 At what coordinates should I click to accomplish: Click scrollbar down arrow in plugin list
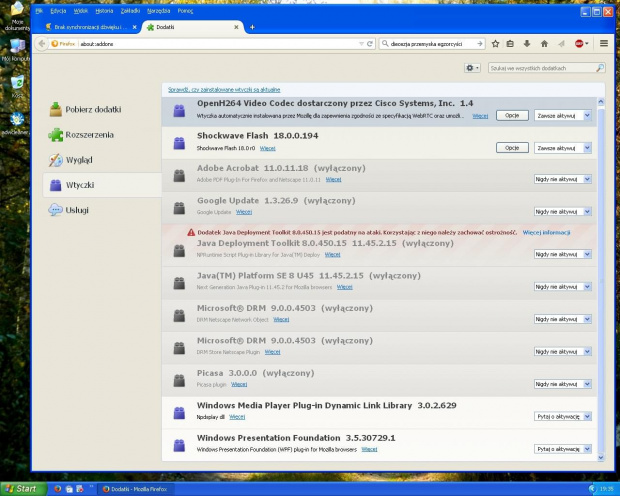point(601,457)
